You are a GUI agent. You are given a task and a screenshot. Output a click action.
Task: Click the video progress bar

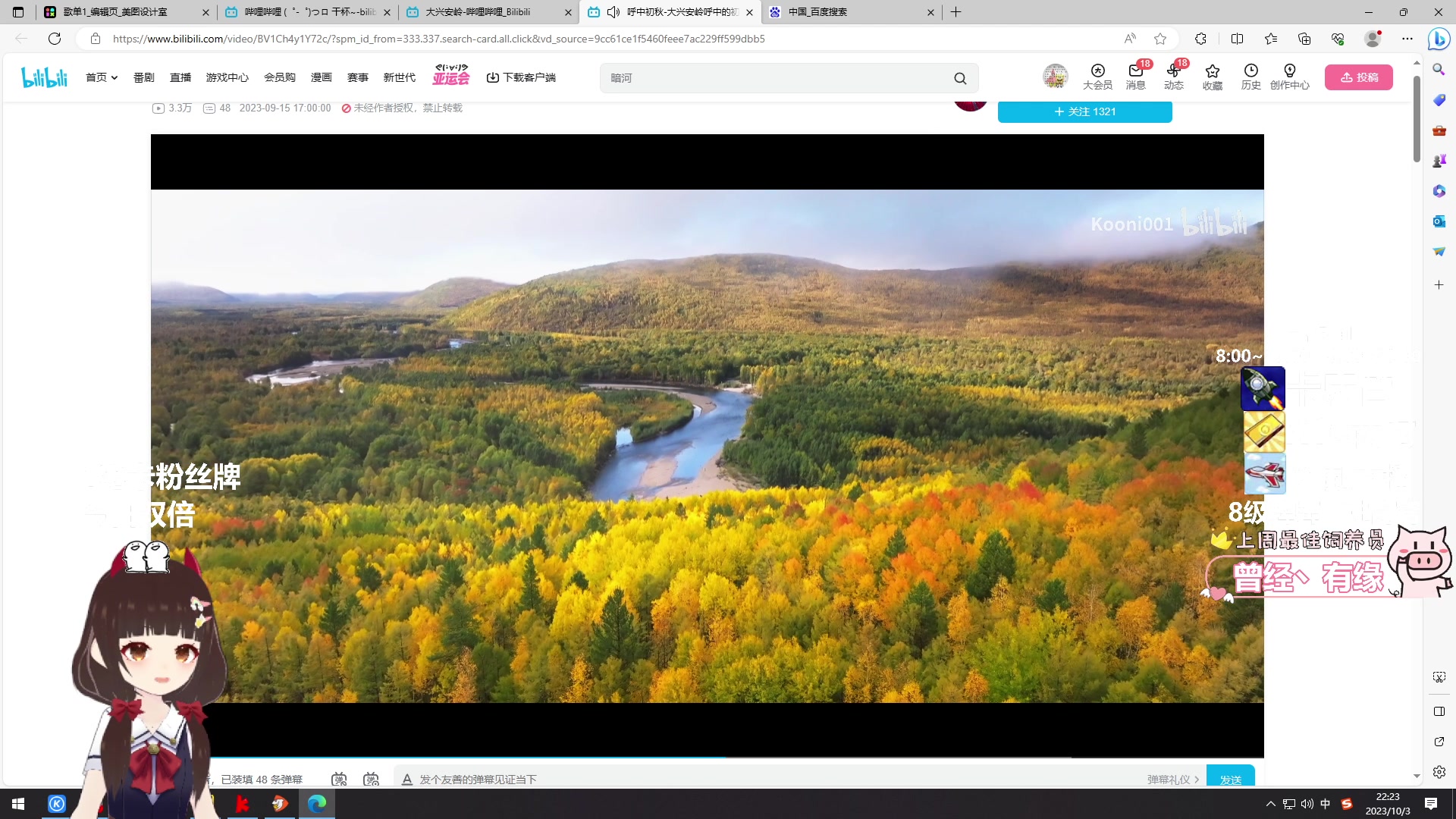708,756
